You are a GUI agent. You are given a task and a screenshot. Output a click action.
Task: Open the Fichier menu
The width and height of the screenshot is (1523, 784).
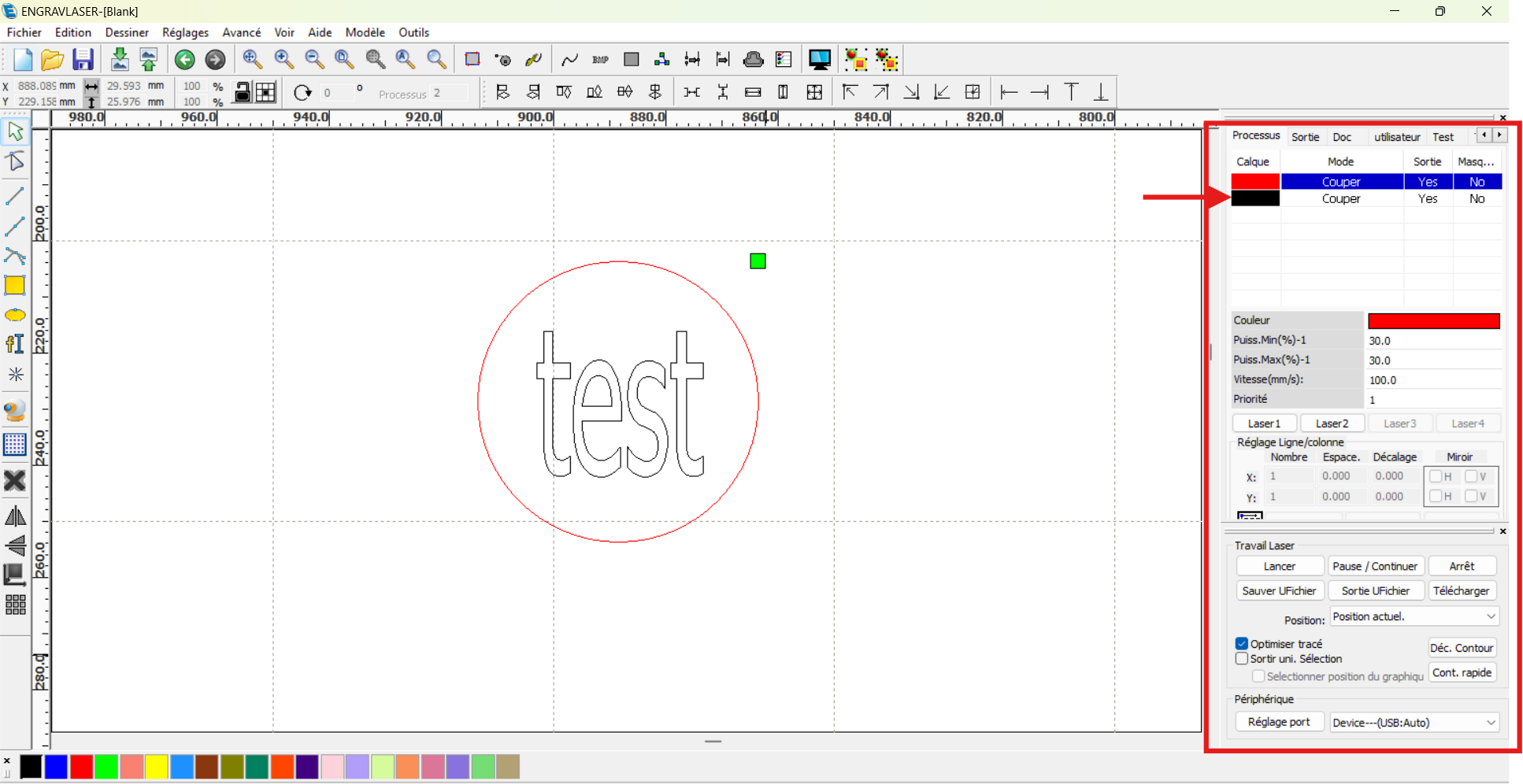point(24,32)
